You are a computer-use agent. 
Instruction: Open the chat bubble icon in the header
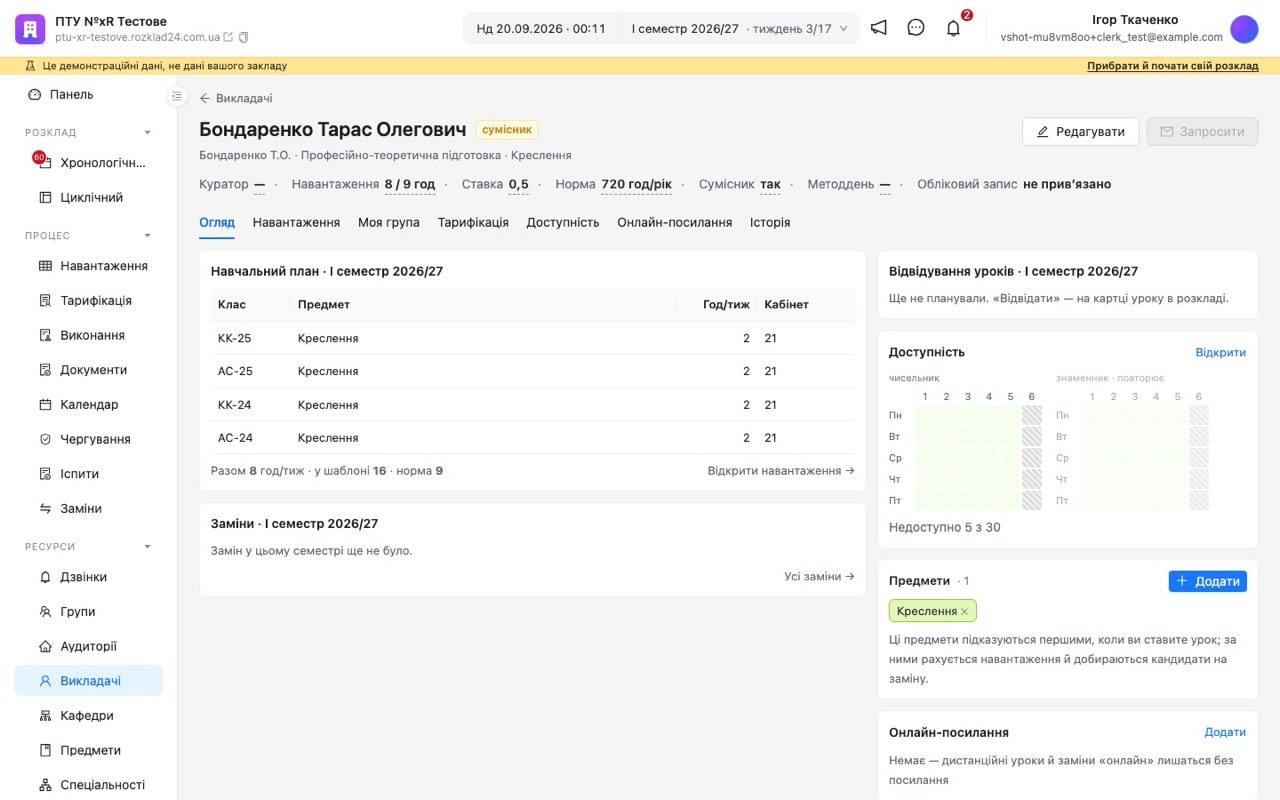[916, 28]
